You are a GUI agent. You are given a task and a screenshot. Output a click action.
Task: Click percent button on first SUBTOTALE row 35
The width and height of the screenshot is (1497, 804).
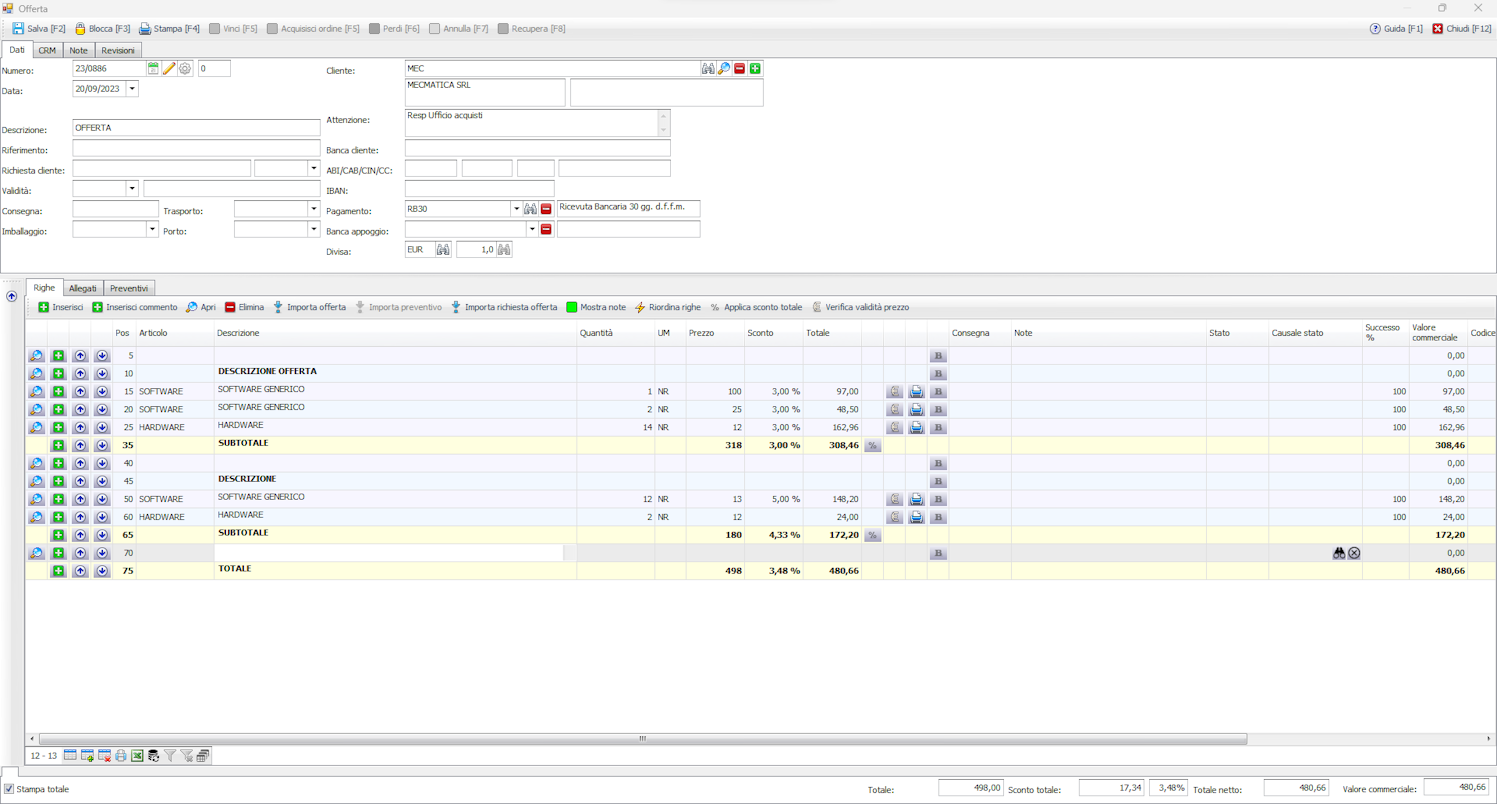click(872, 446)
